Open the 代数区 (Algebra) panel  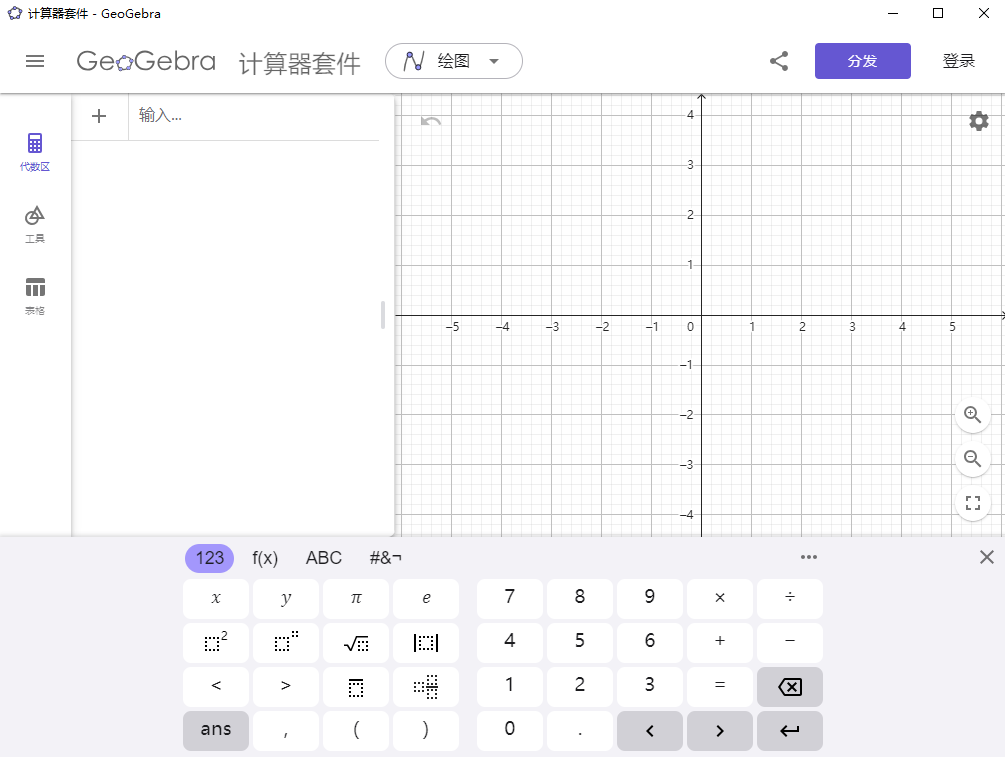coord(35,152)
